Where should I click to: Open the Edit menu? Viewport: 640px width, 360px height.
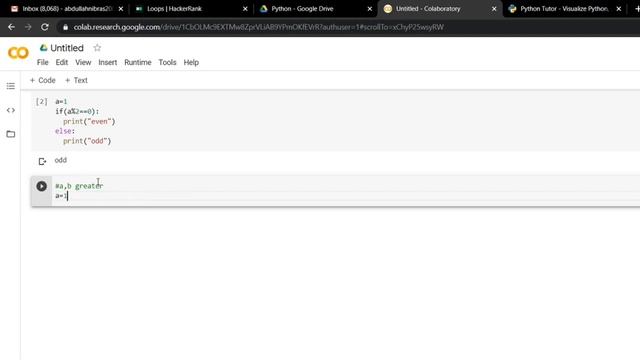click(x=62, y=62)
